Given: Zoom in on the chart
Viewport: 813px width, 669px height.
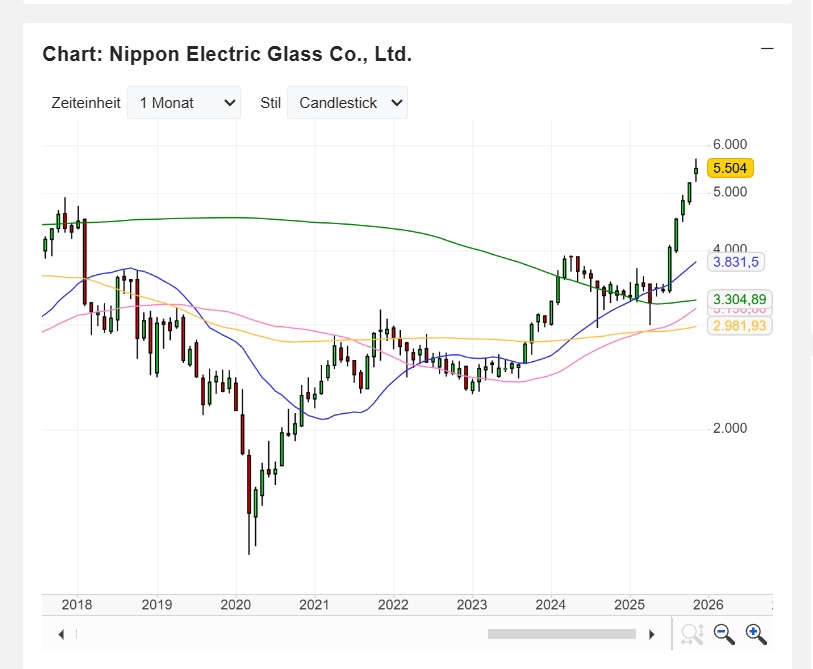Looking at the screenshot, I should [756, 634].
